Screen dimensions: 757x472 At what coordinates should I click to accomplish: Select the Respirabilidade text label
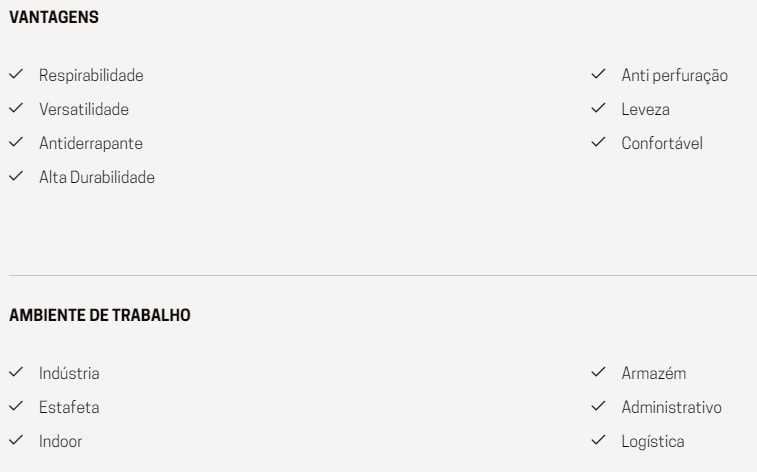91,76
